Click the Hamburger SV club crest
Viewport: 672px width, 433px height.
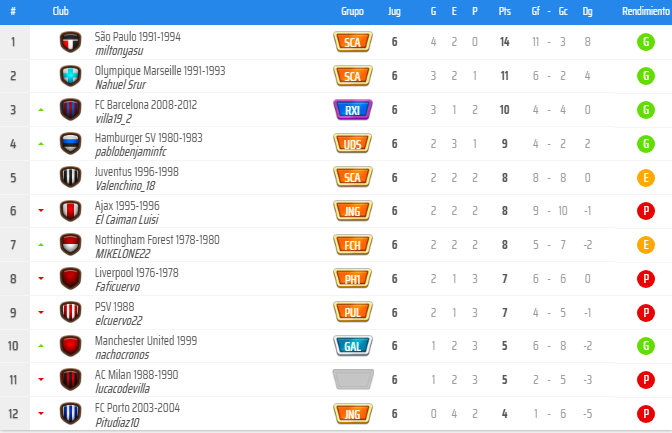[69, 144]
